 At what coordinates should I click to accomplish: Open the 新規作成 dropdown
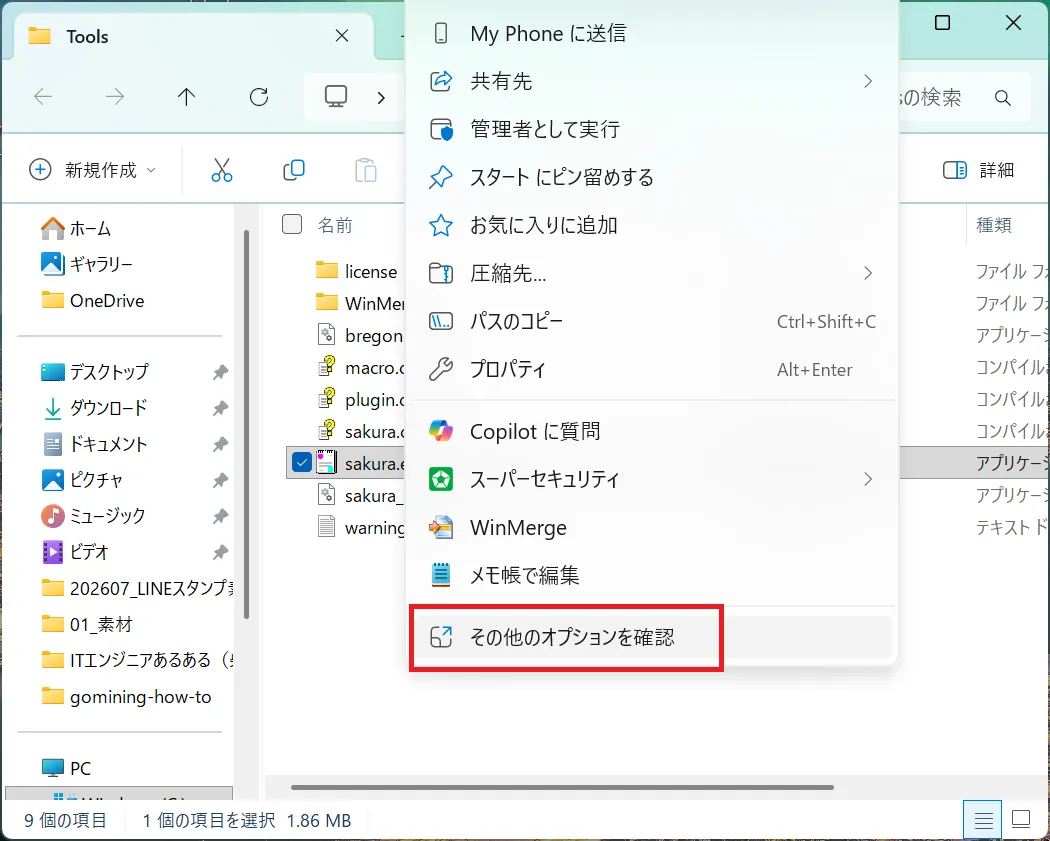(x=92, y=170)
